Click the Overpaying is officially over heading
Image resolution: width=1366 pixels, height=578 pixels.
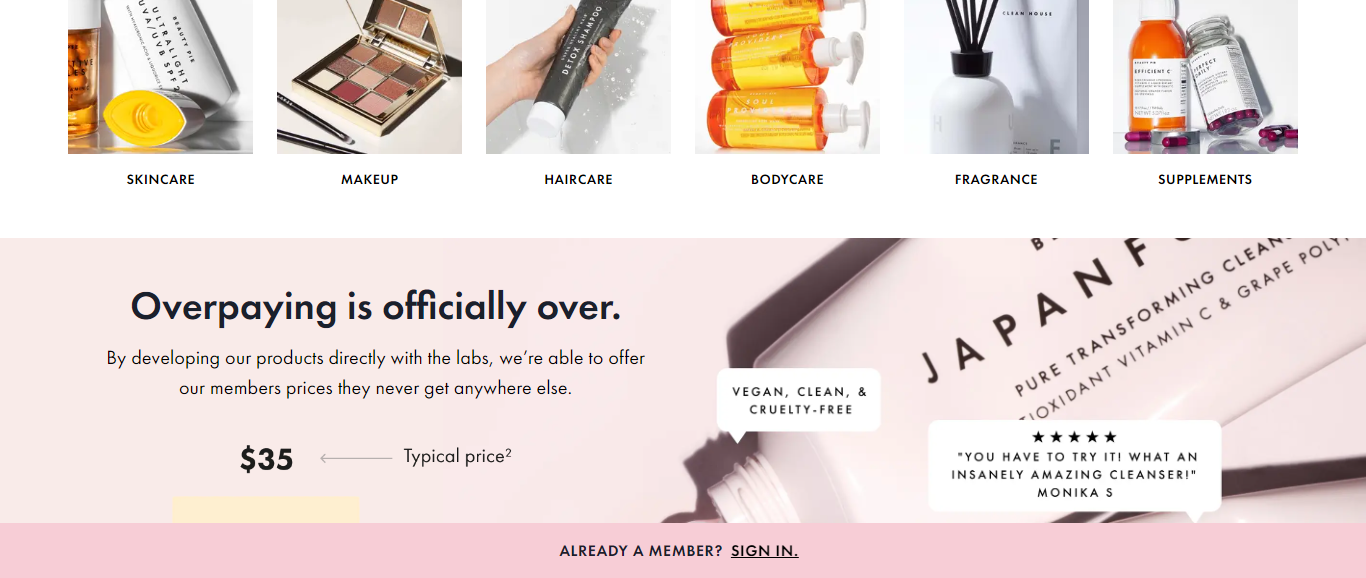tap(376, 306)
